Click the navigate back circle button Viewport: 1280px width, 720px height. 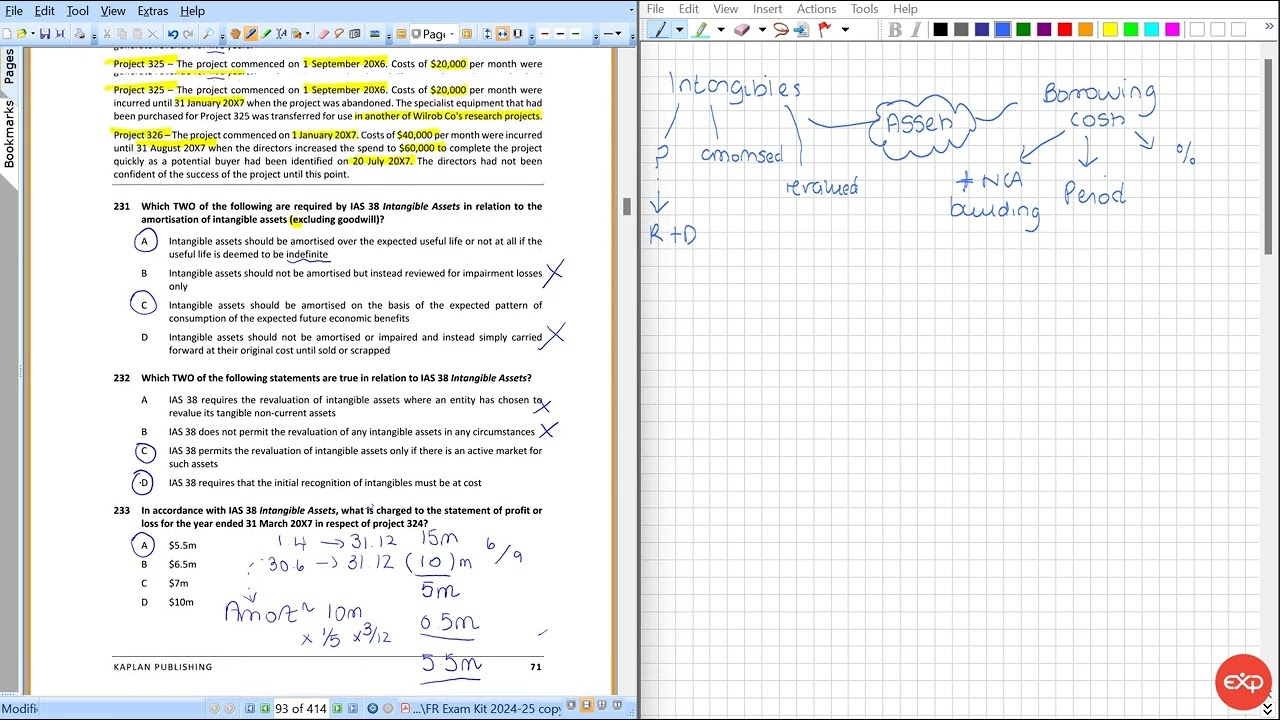(x=372, y=709)
